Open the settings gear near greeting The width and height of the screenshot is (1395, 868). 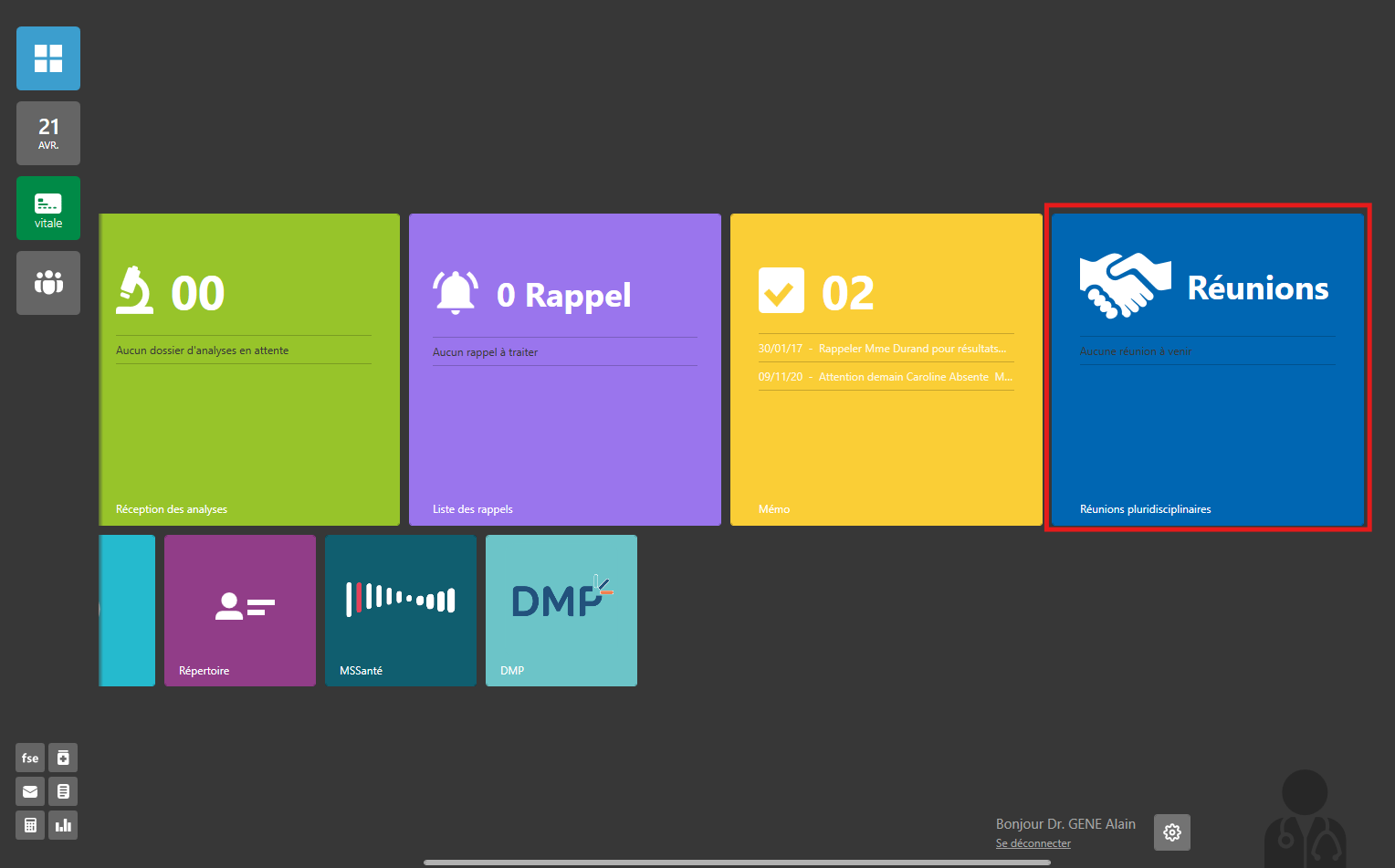tap(1172, 832)
